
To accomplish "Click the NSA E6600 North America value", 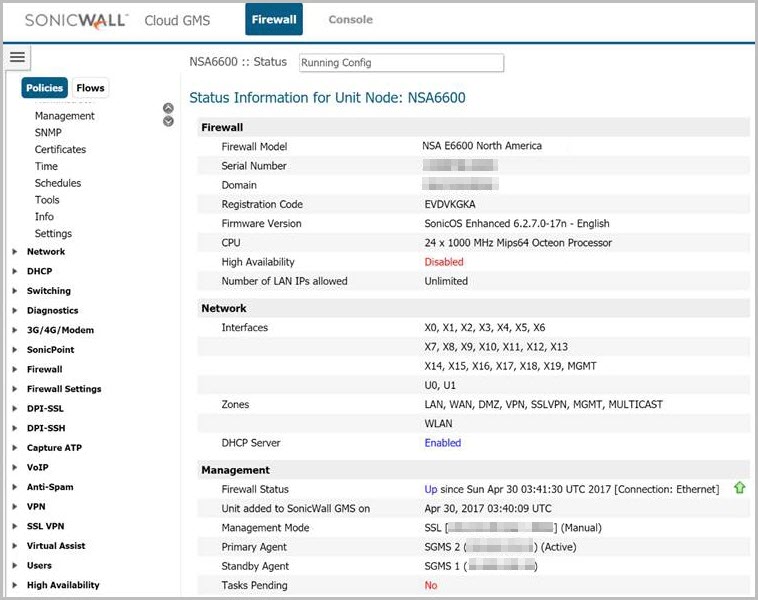I will click(x=482, y=146).
